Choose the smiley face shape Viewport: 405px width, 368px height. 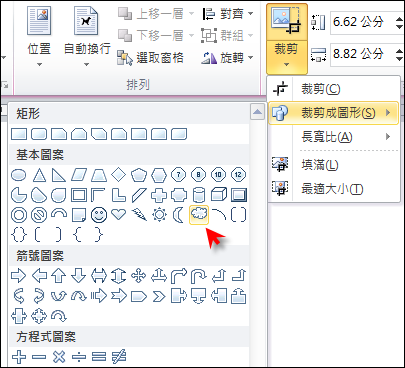(99, 215)
